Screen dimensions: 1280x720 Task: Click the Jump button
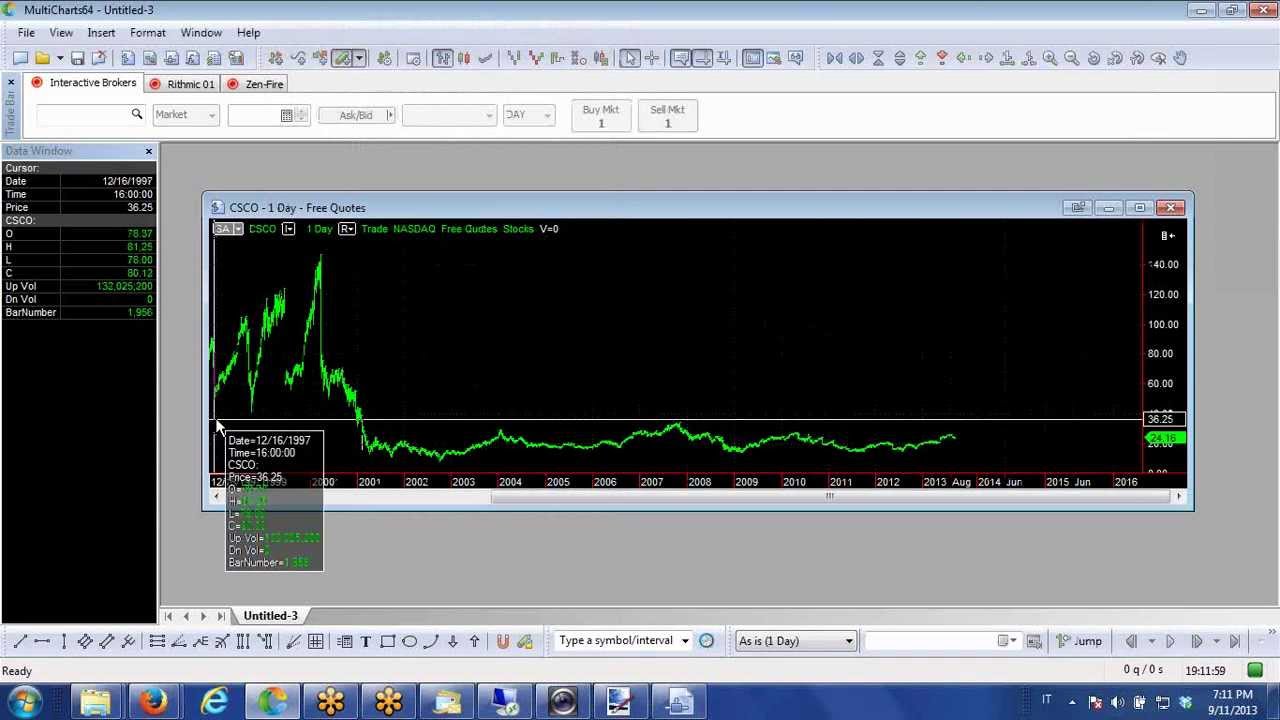point(1080,641)
